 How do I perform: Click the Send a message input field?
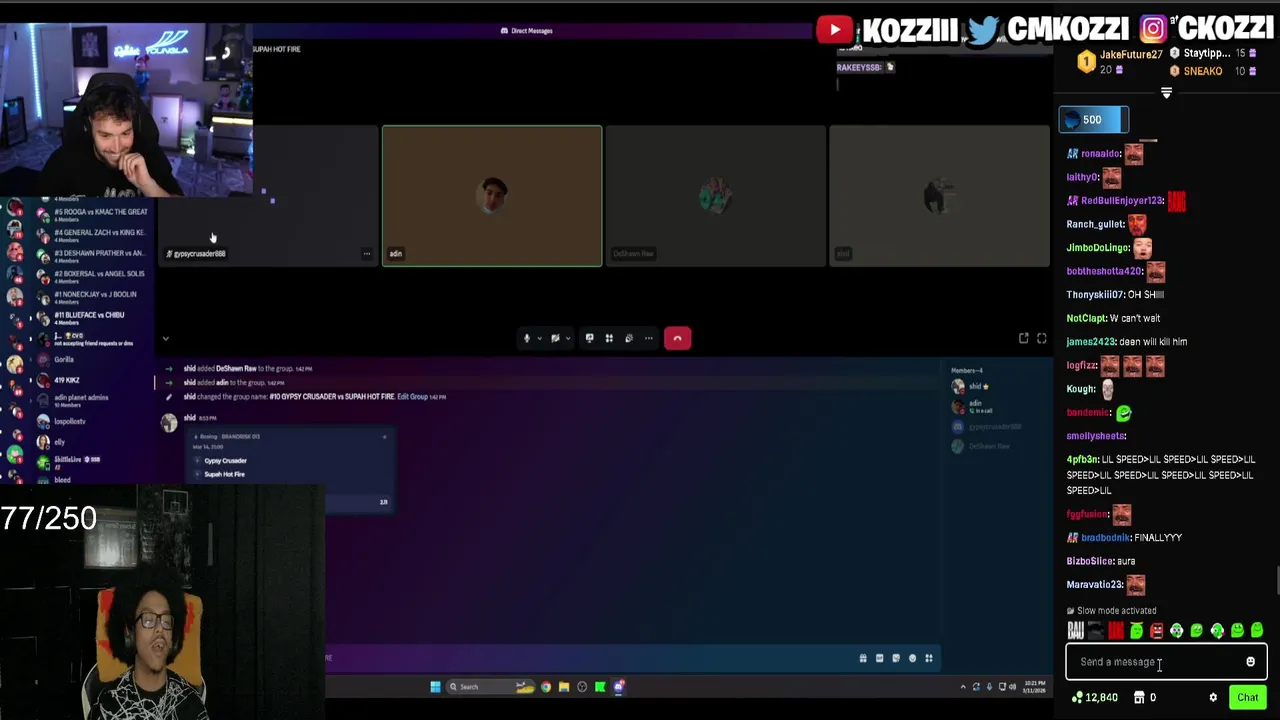[1166, 662]
